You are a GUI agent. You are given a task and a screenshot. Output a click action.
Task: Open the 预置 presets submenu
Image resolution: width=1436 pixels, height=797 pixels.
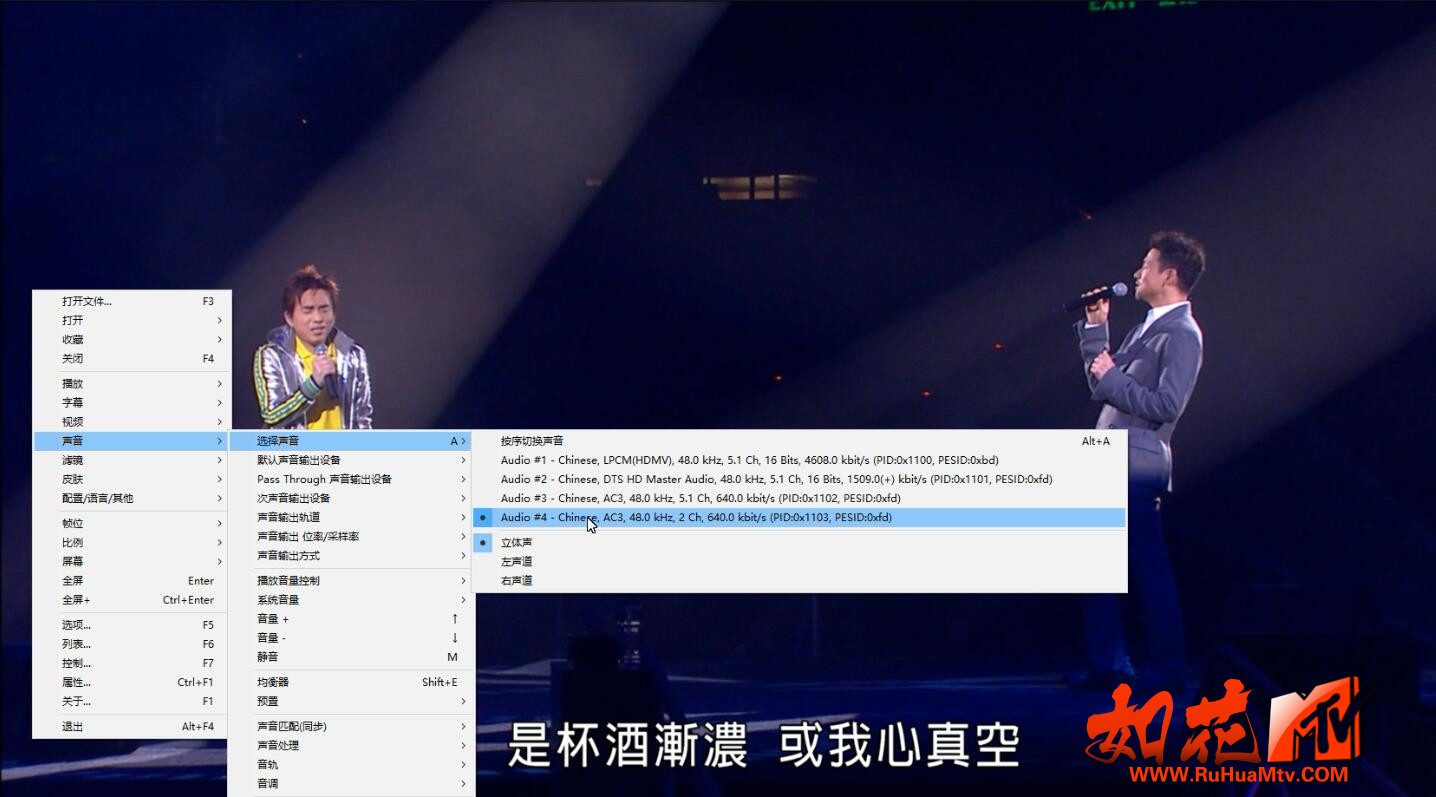pos(351,701)
